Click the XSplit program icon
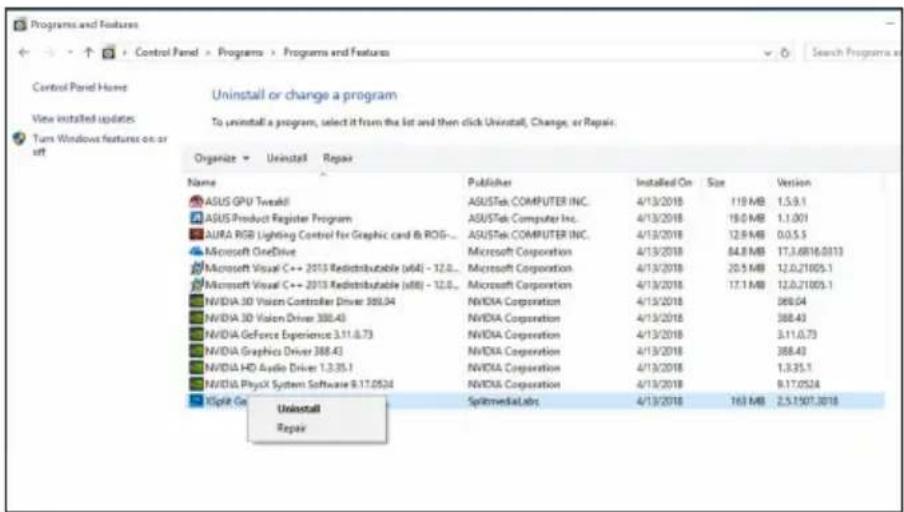The width and height of the screenshot is (904, 512). [x=197, y=401]
